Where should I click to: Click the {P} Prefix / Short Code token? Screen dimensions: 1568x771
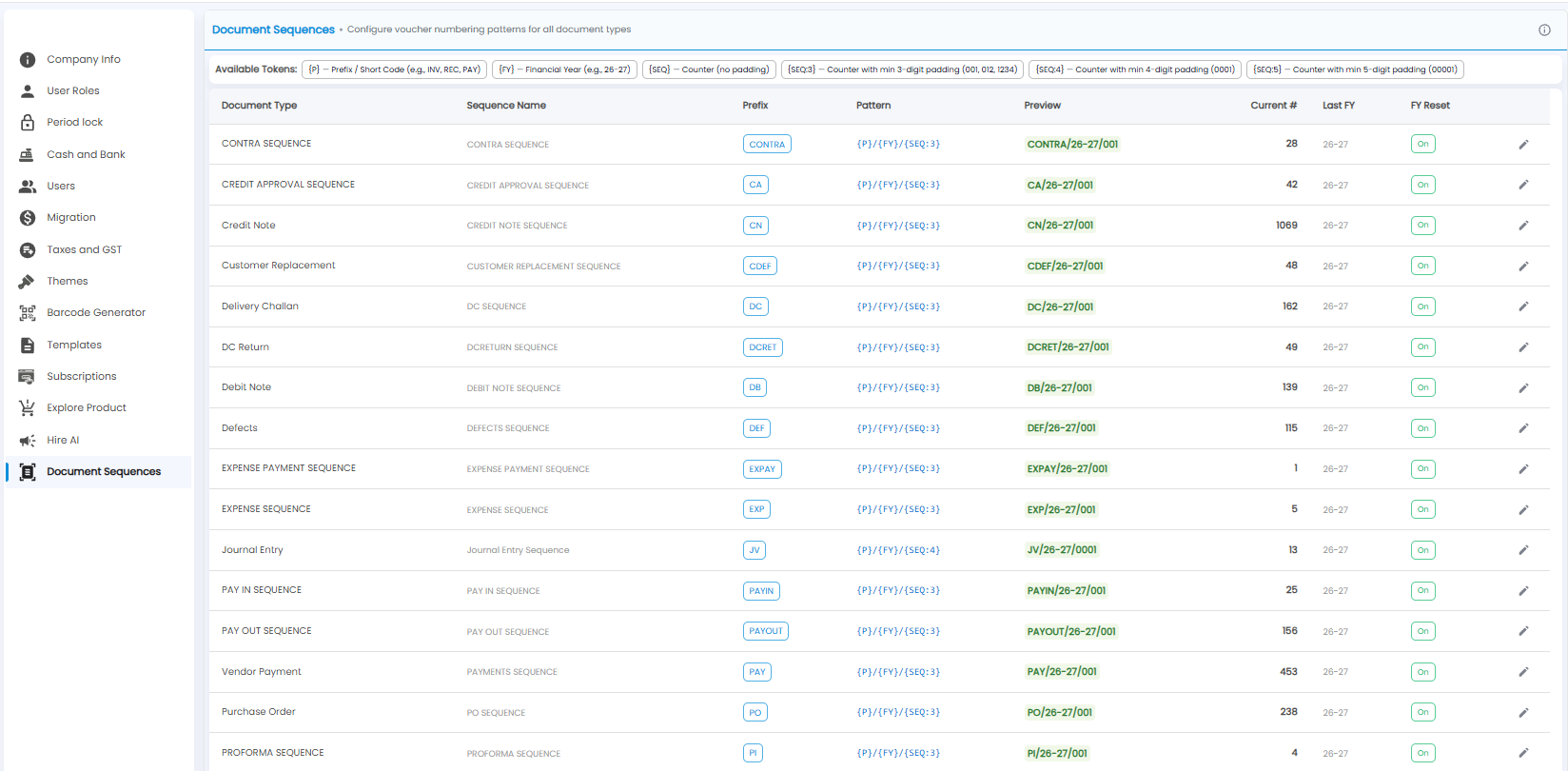[x=395, y=69]
